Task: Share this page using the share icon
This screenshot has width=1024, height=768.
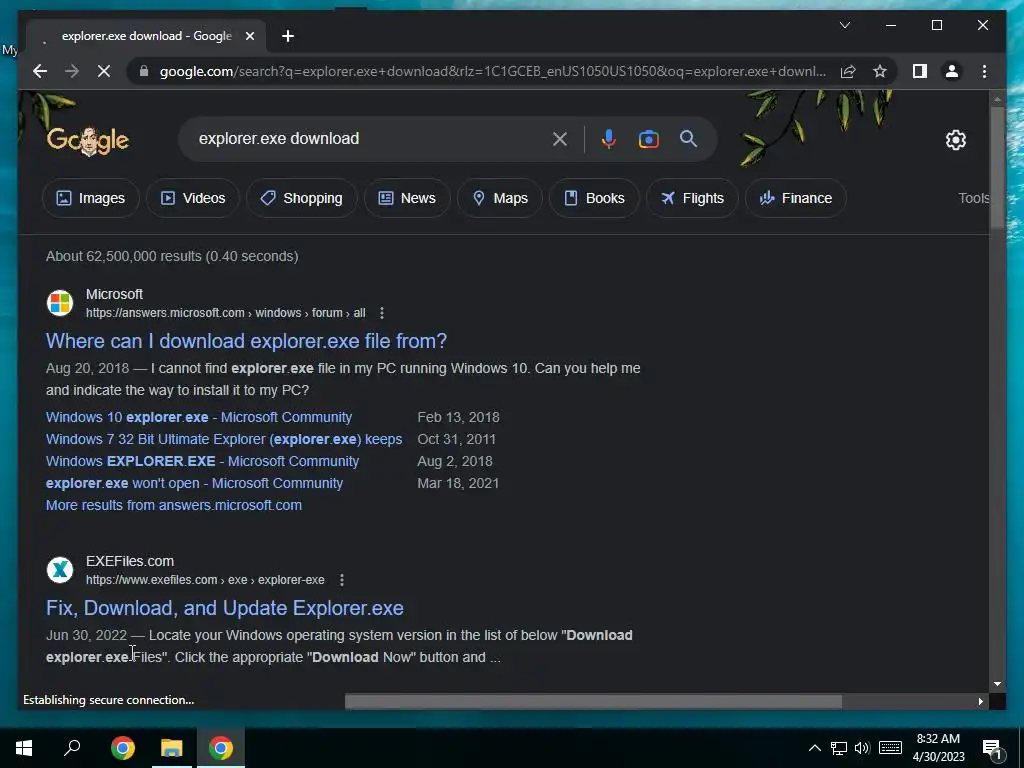Action: pyautogui.click(x=848, y=71)
